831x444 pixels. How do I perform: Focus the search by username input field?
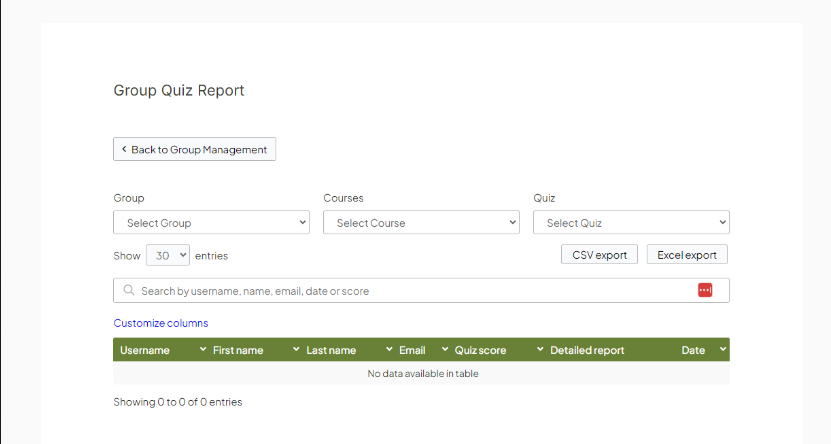tap(410, 291)
